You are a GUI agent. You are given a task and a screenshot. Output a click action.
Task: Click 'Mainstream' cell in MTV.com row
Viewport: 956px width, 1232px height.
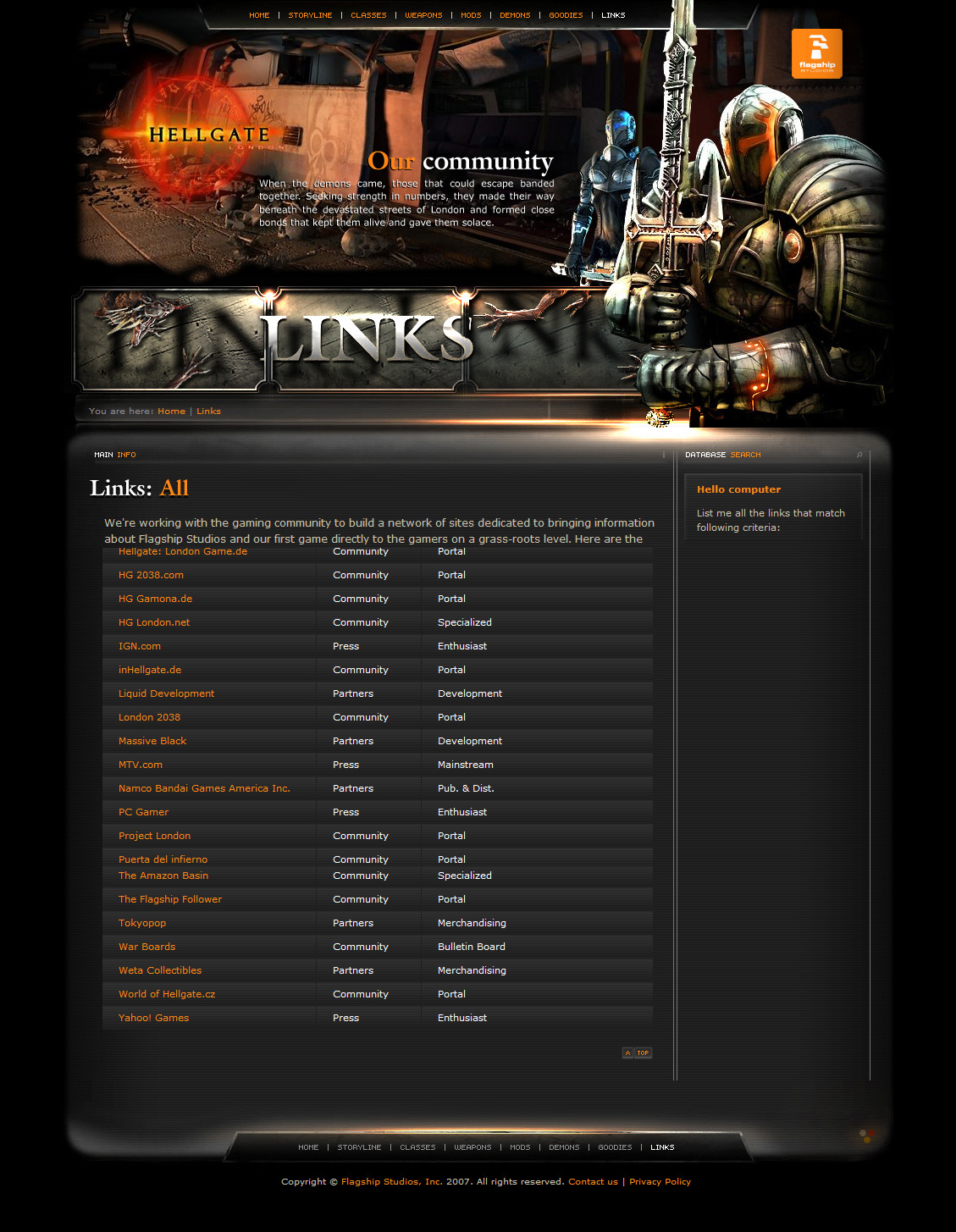(466, 765)
